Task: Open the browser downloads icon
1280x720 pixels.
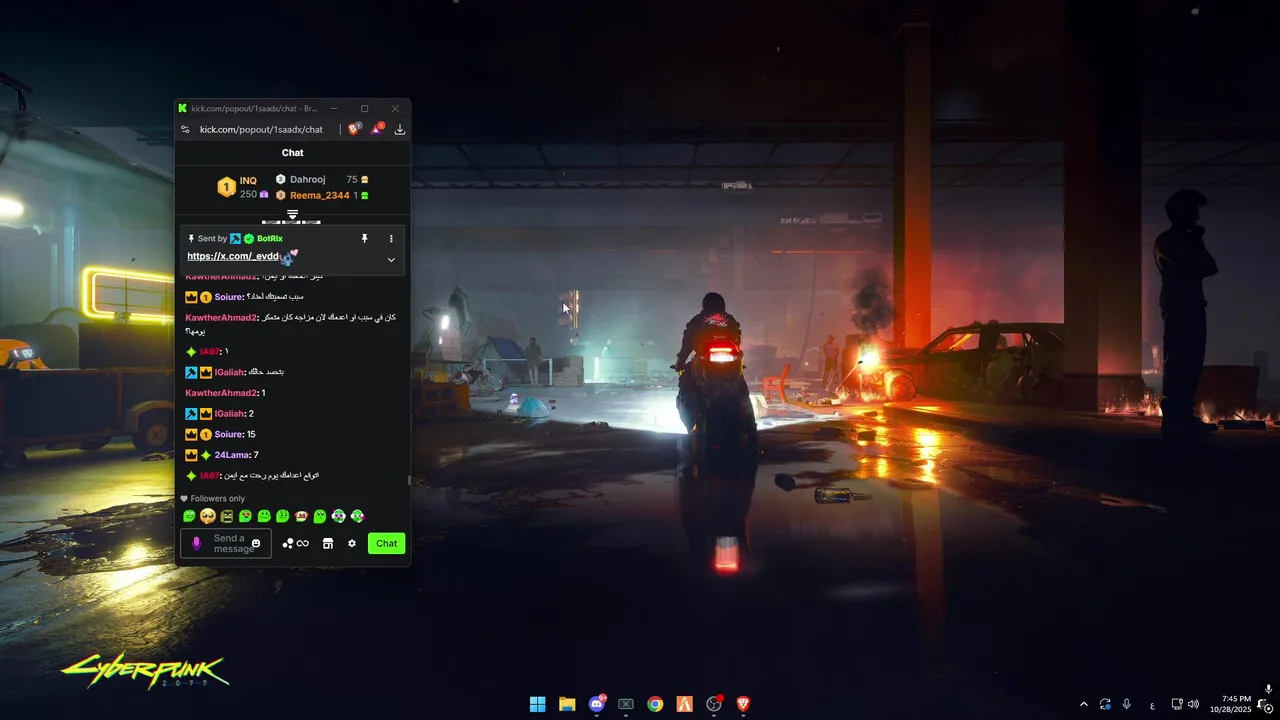Action: coord(400,129)
